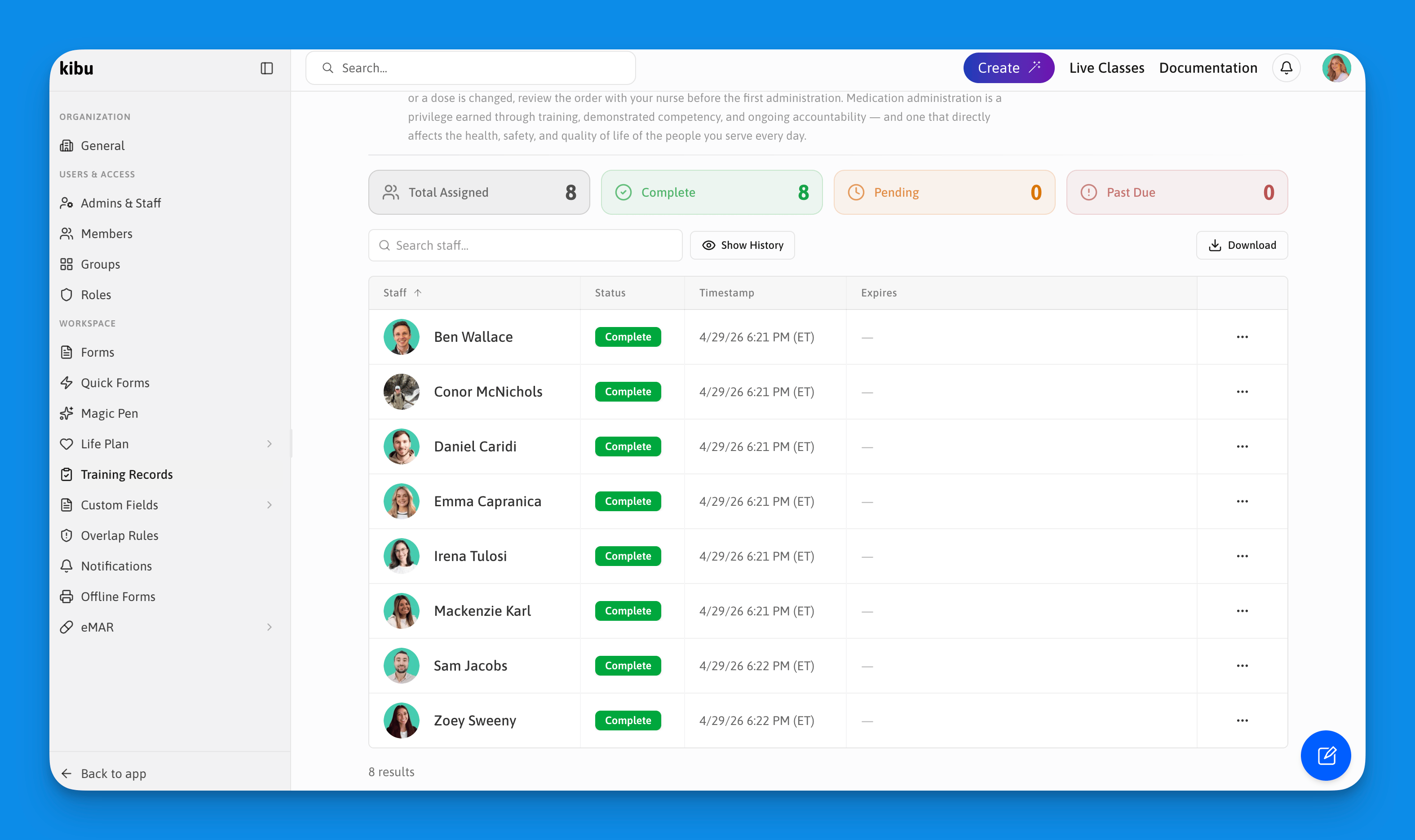1415x840 pixels.
Task: Open row options for Sam Jacobs
Action: pos(1242,666)
